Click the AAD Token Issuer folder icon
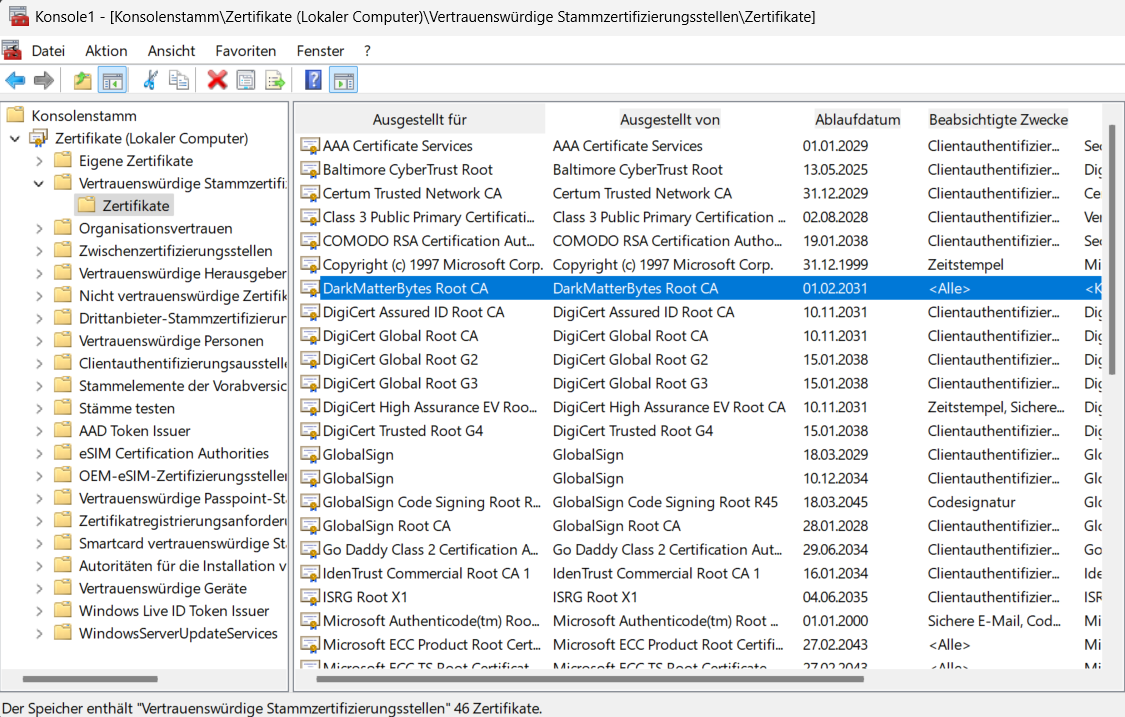 point(63,430)
